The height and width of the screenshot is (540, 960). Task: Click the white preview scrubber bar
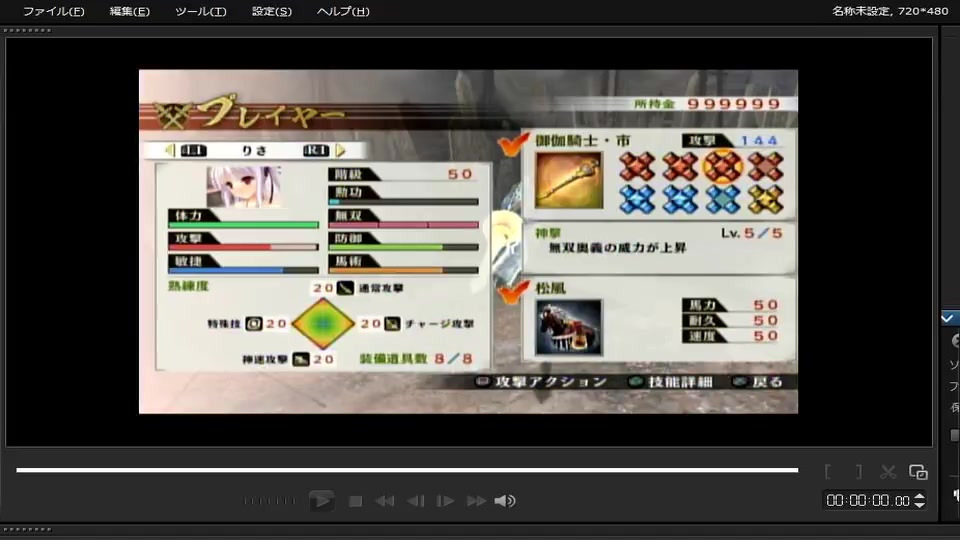[407, 470]
